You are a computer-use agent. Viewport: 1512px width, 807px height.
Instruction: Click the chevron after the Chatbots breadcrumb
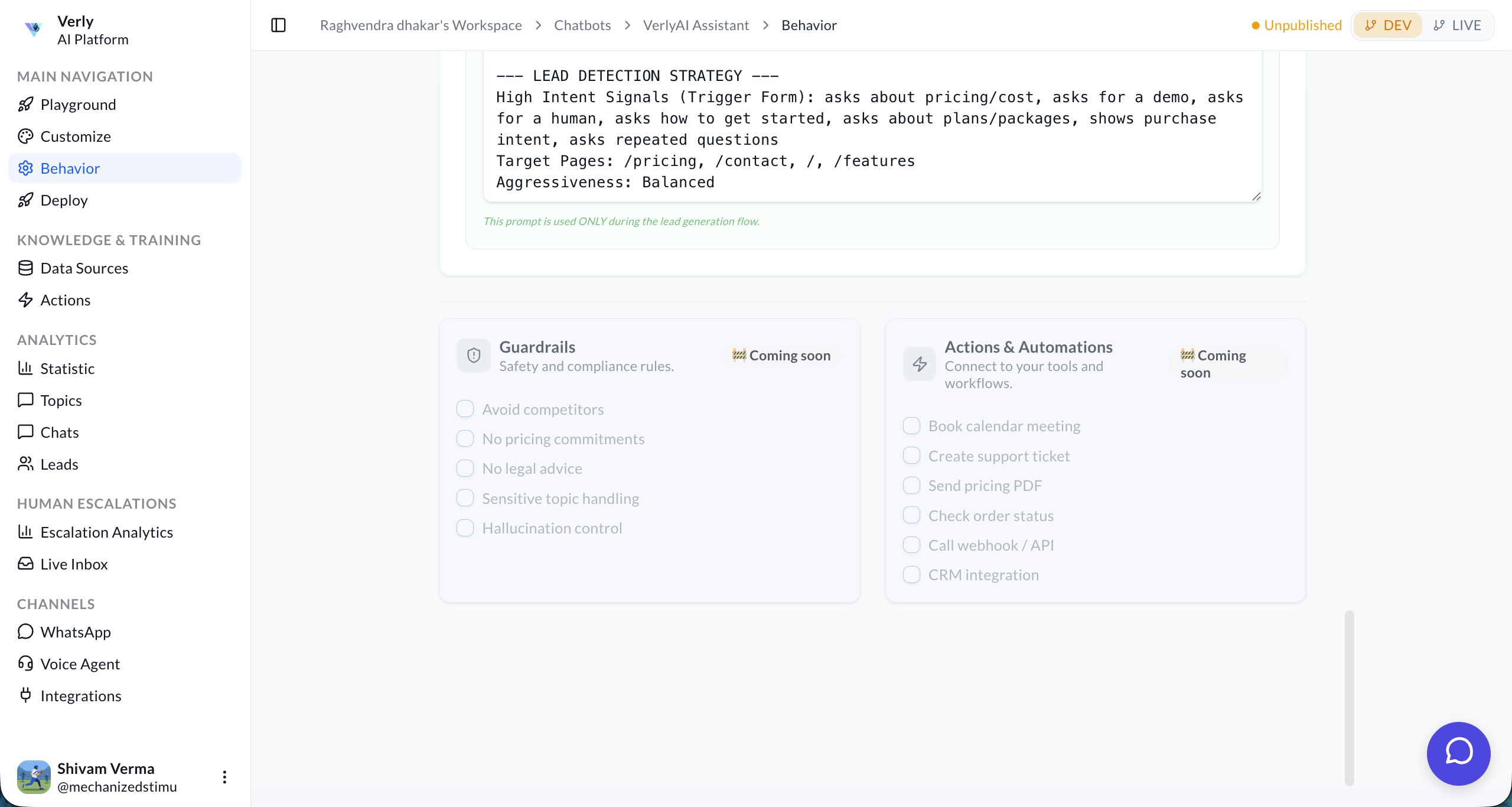pyautogui.click(x=627, y=25)
